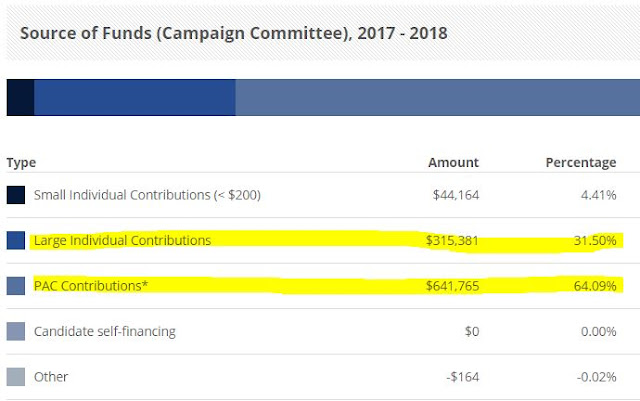Click the Other legend color swatch
This screenshot has width=640, height=401.
pos(16,377)
